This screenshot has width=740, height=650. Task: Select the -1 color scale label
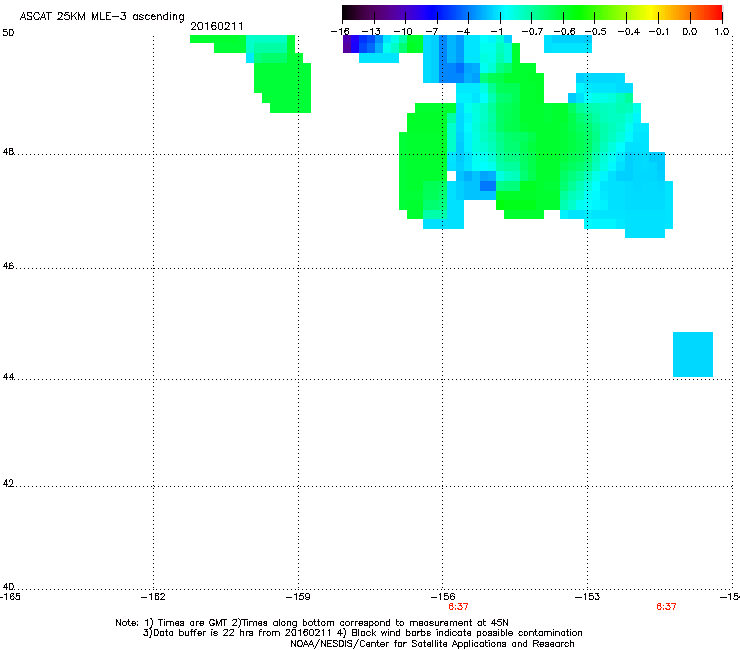(x=496, y=32)
